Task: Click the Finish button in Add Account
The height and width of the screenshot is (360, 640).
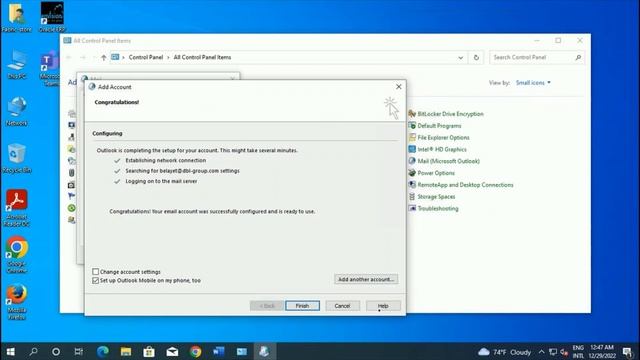Action: point(302,306)
